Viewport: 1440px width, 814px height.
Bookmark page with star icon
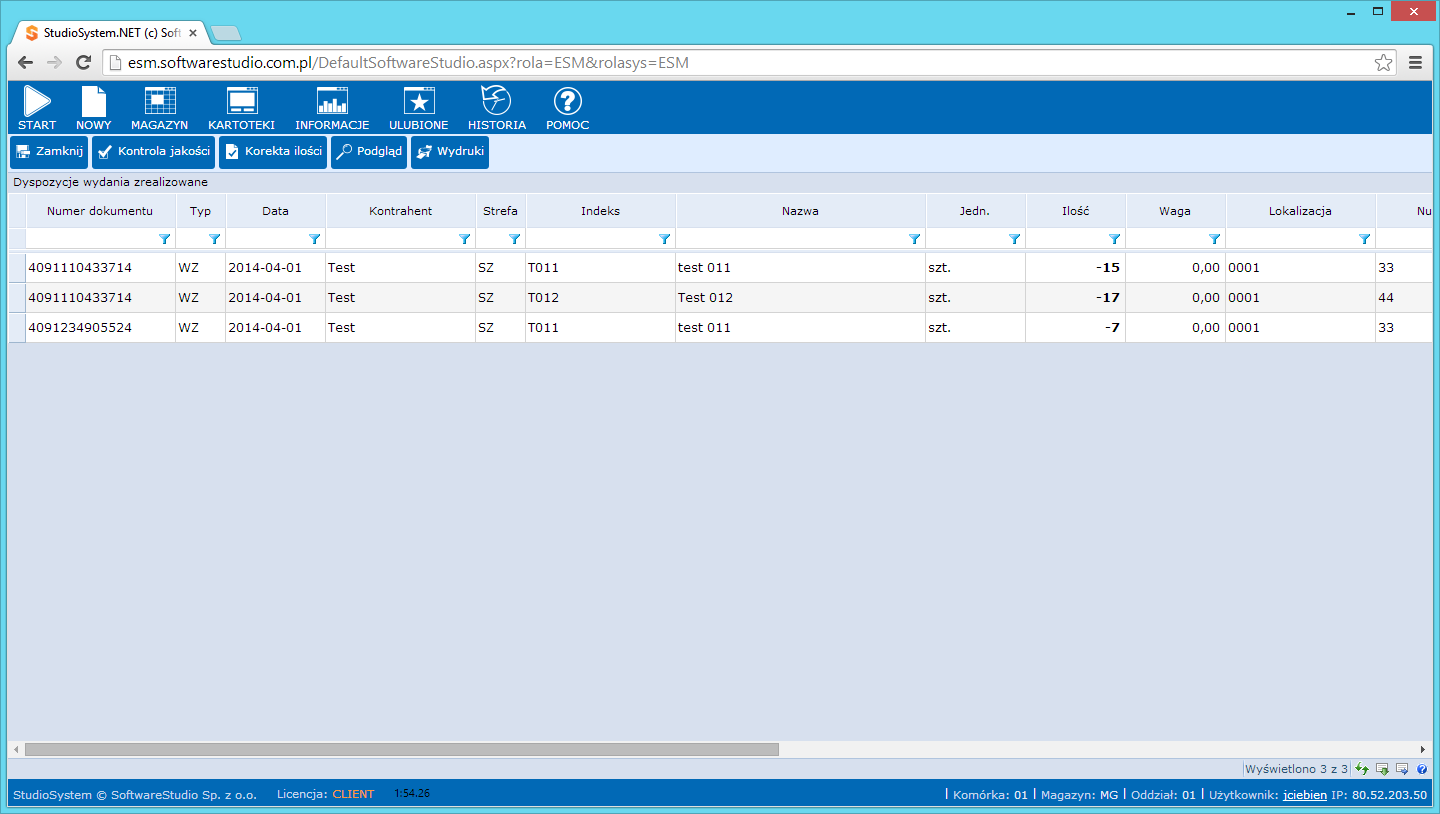pyautogui.click(x=1383, y=63)
